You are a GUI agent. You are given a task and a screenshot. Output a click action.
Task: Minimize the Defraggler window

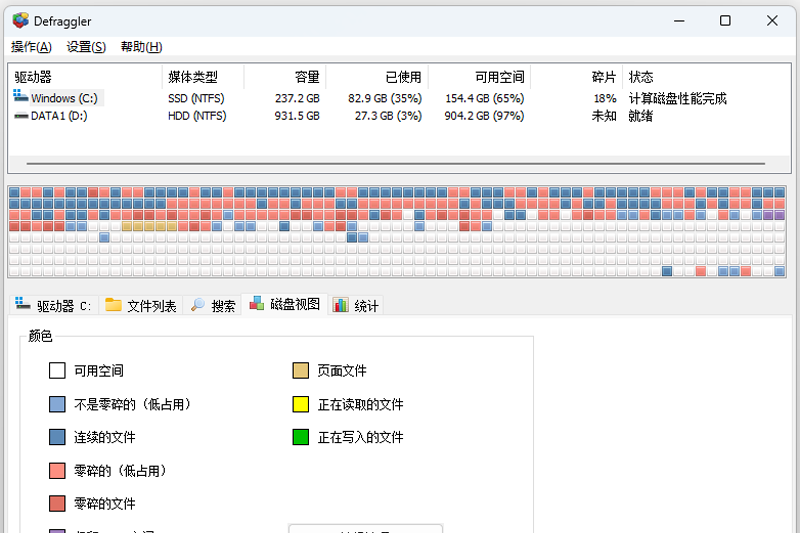[679, 21]
